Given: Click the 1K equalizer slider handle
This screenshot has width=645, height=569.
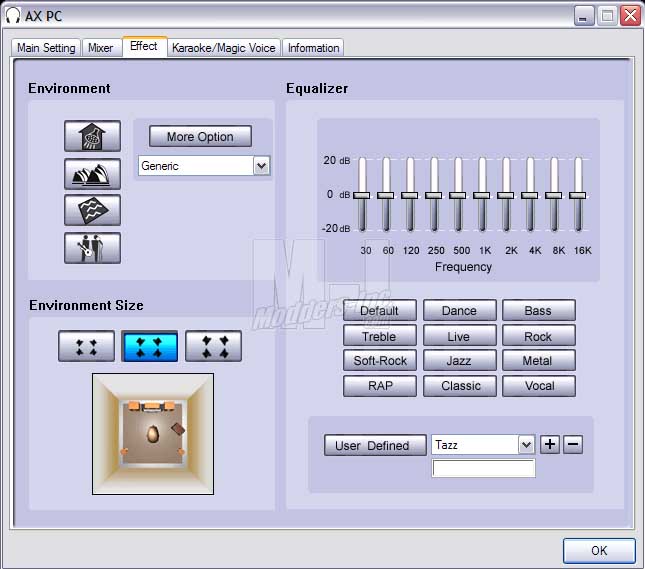Looking at the screenshot, I should [482, 195].
